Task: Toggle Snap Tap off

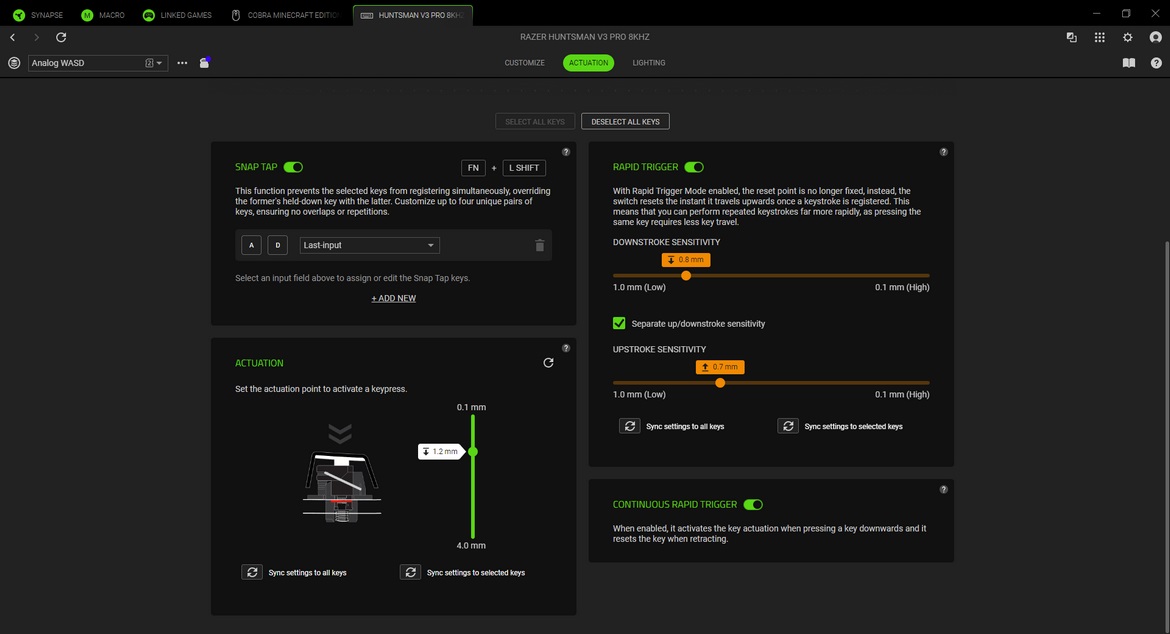Action: coord(293,167)
